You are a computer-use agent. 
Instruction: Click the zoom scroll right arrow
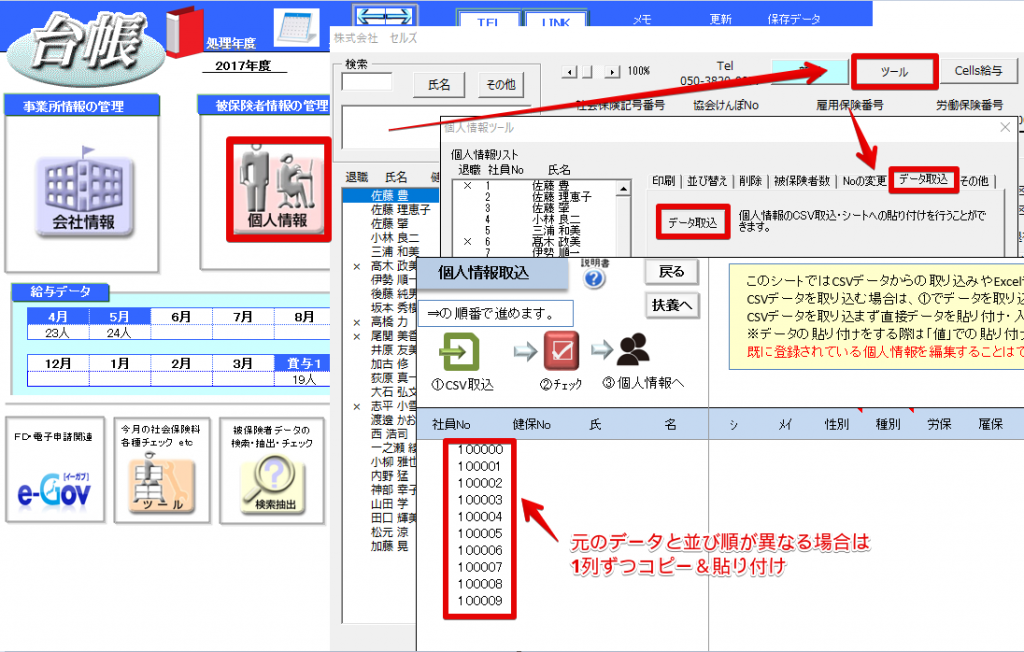tap(612, 71)
